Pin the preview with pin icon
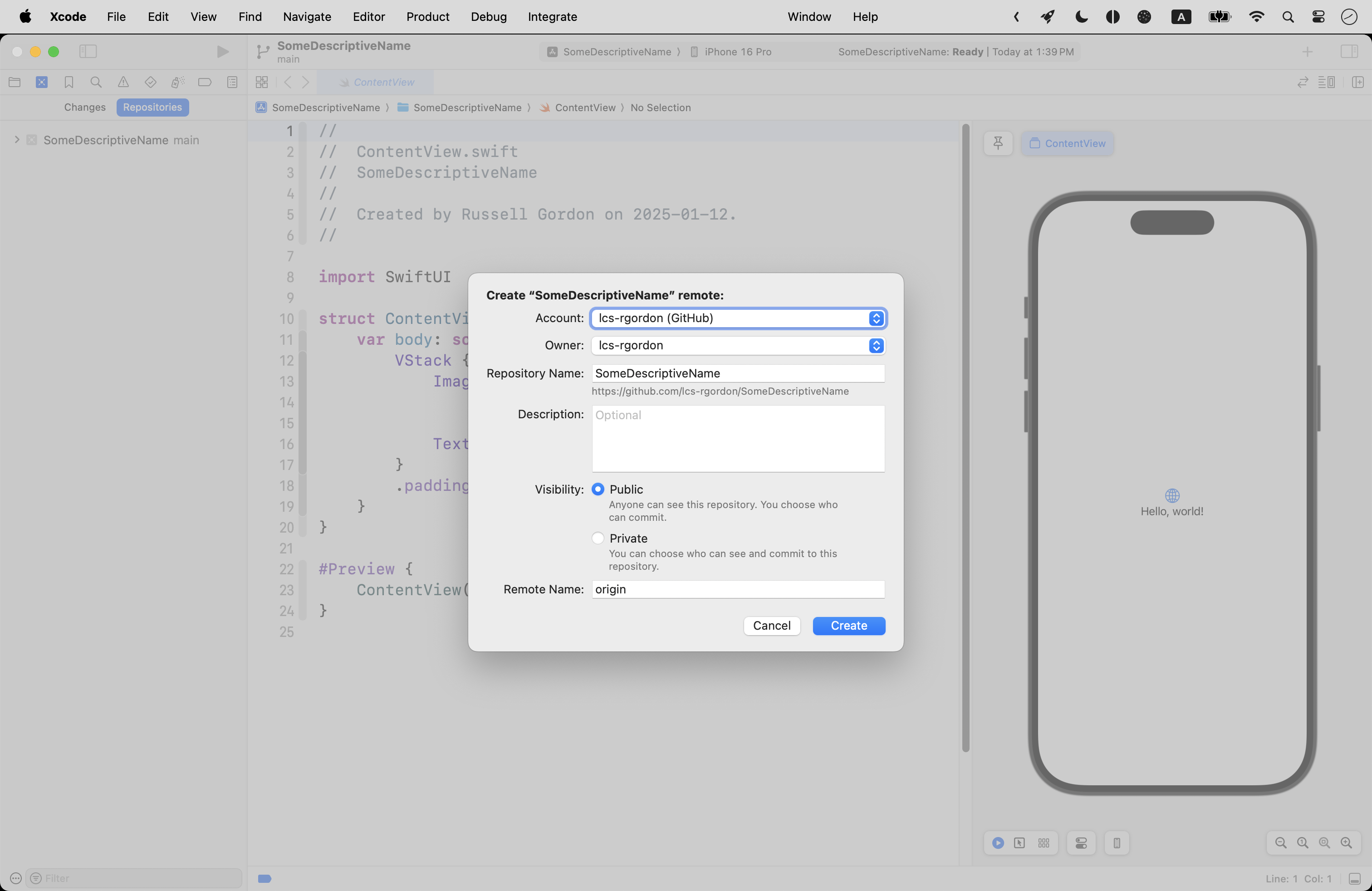 (x=998, y=143)
